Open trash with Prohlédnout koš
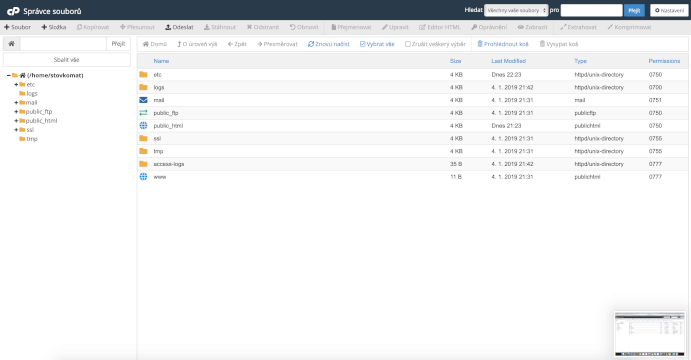 503,44
